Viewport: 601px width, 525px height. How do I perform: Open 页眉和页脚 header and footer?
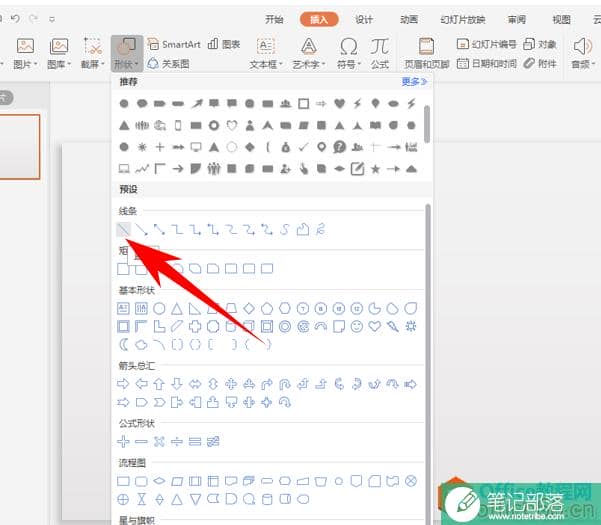pos(427,54)
